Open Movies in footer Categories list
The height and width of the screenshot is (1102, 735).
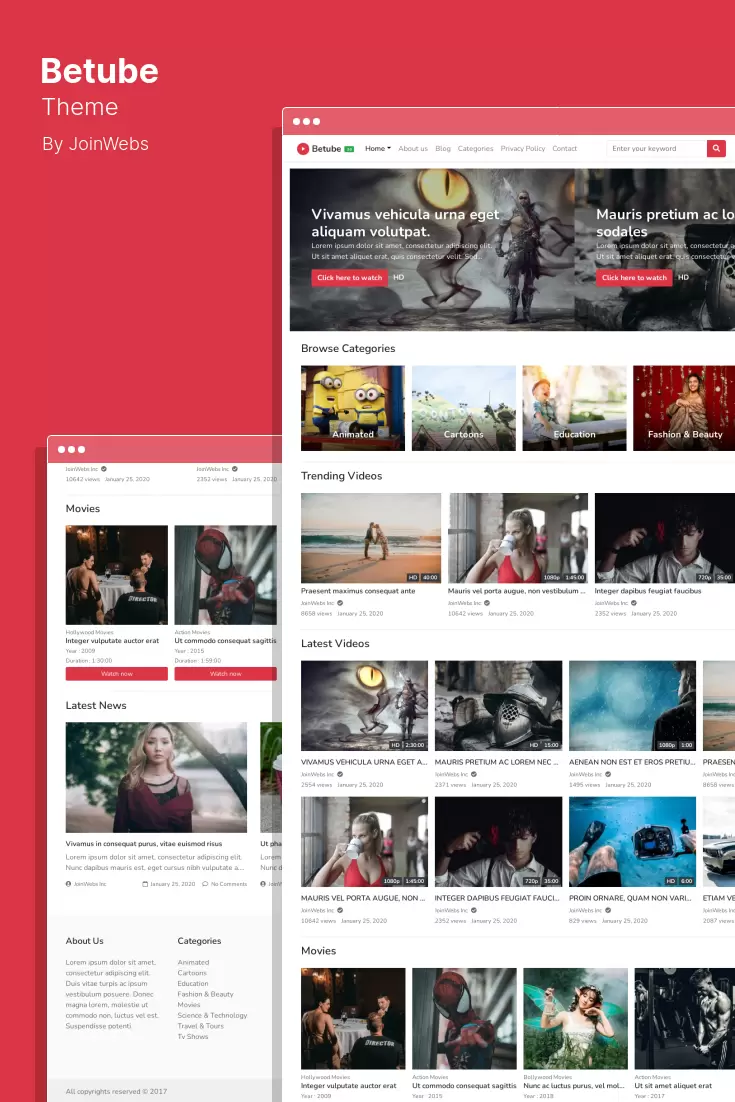pyautogui.click(x=189, y=1005)
